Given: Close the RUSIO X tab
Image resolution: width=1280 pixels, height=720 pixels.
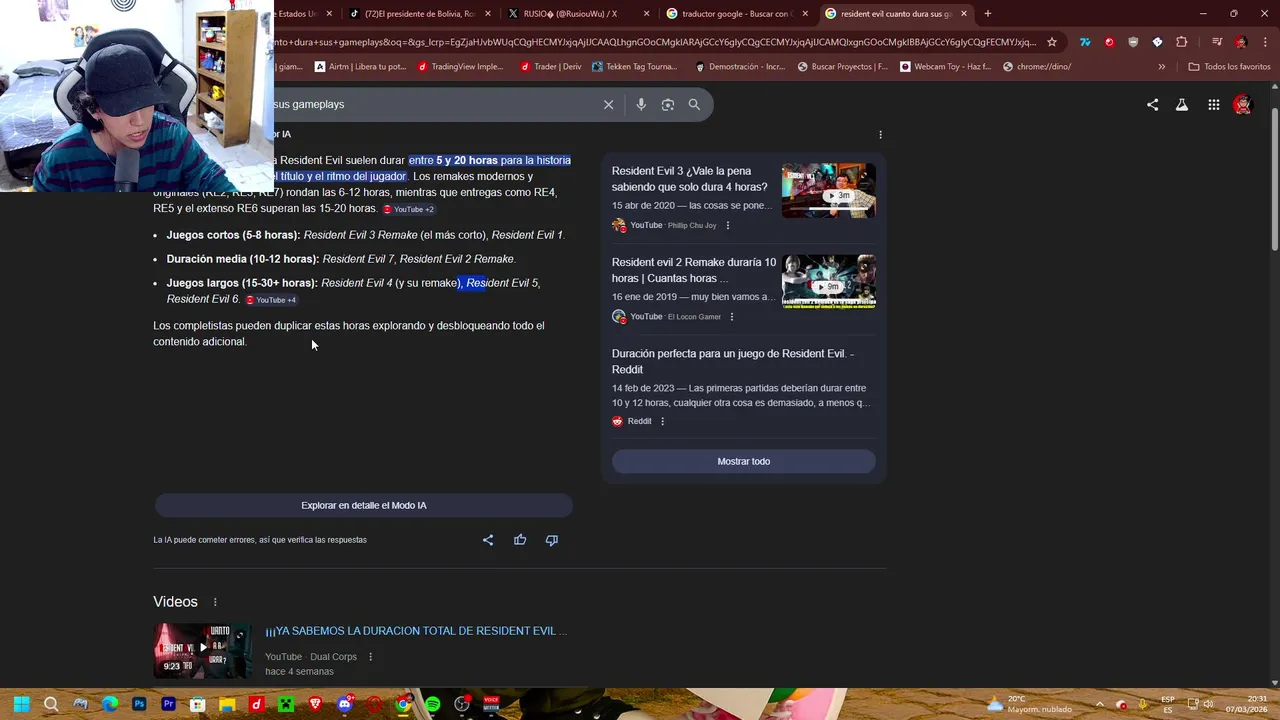Looking at the screenshot, I should coord(647,14).
